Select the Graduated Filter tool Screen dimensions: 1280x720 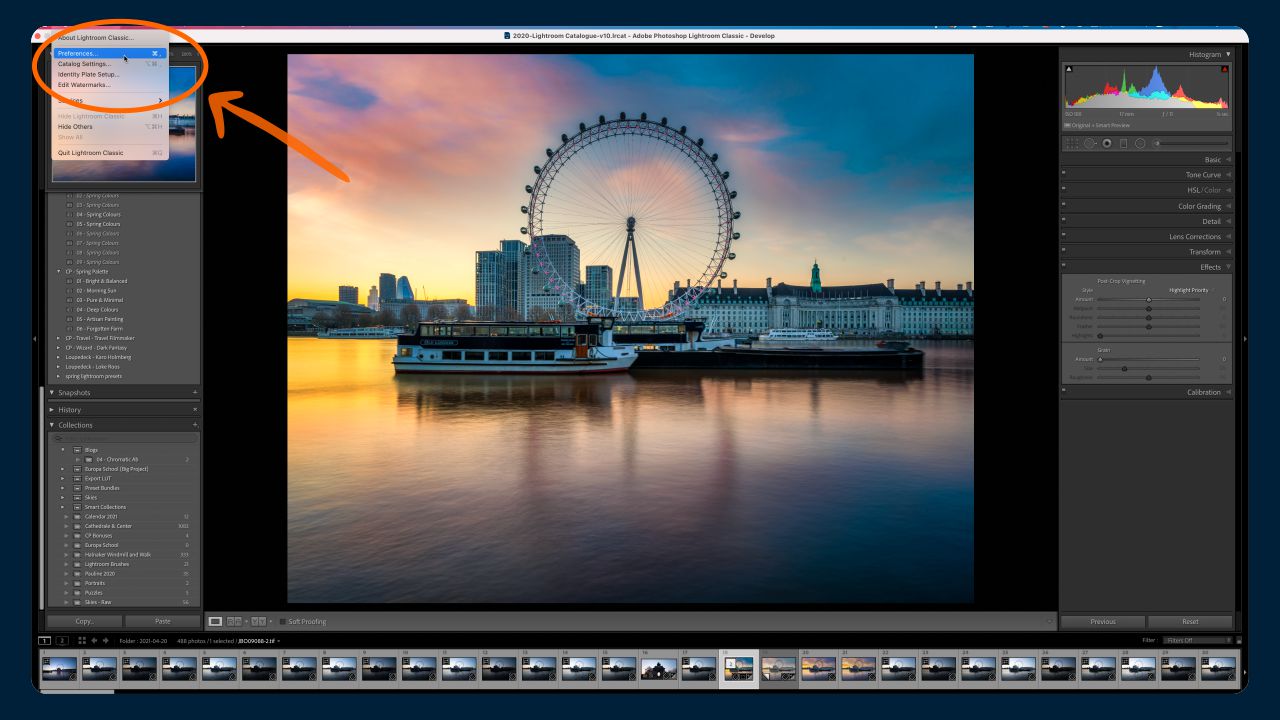point(1123,143)
